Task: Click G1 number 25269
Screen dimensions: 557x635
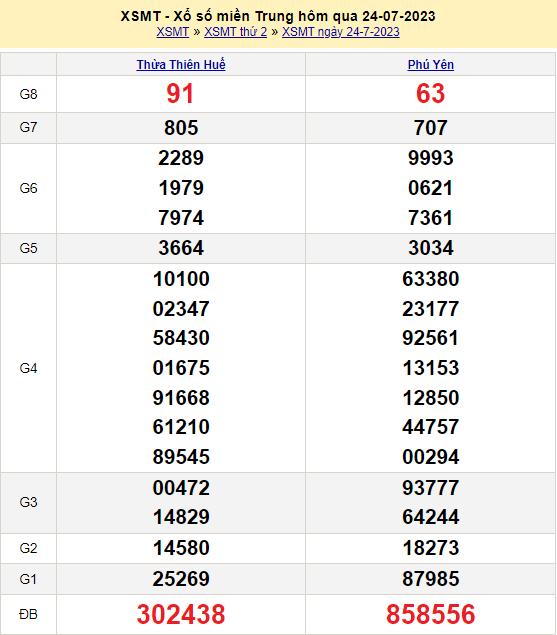Action: pyautogui.click(x=181, y=579)
